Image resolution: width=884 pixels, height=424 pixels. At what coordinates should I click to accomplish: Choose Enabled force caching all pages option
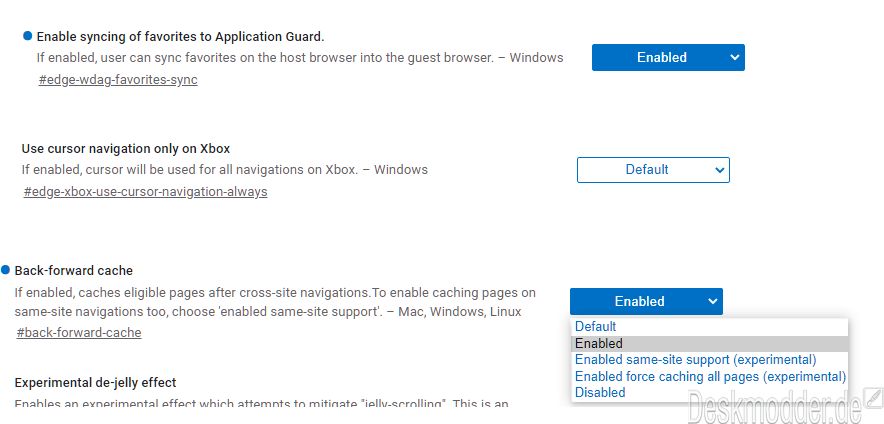710,376
